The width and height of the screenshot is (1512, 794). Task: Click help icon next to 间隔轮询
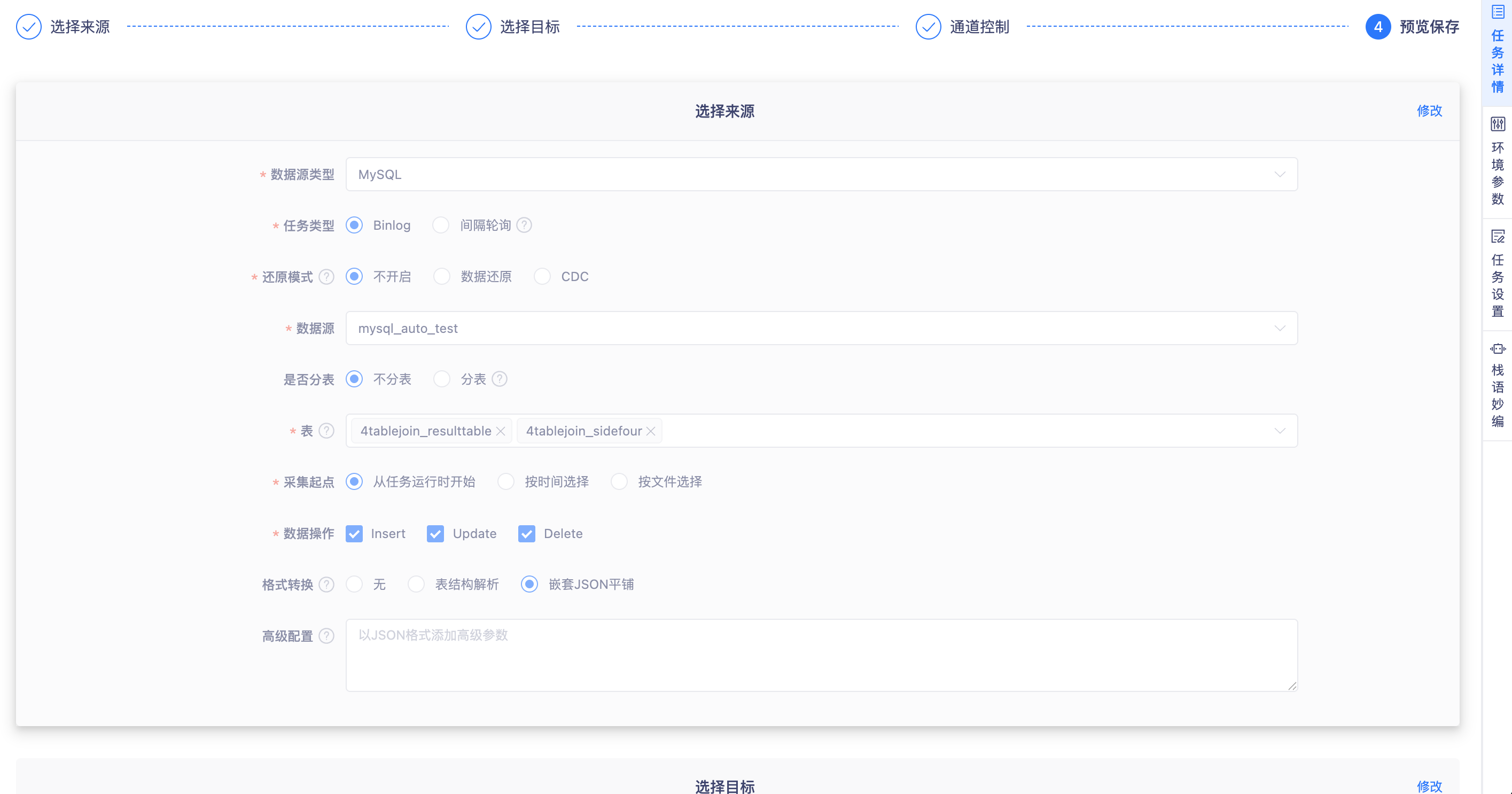pyautogui.click(x=524, y=225)
